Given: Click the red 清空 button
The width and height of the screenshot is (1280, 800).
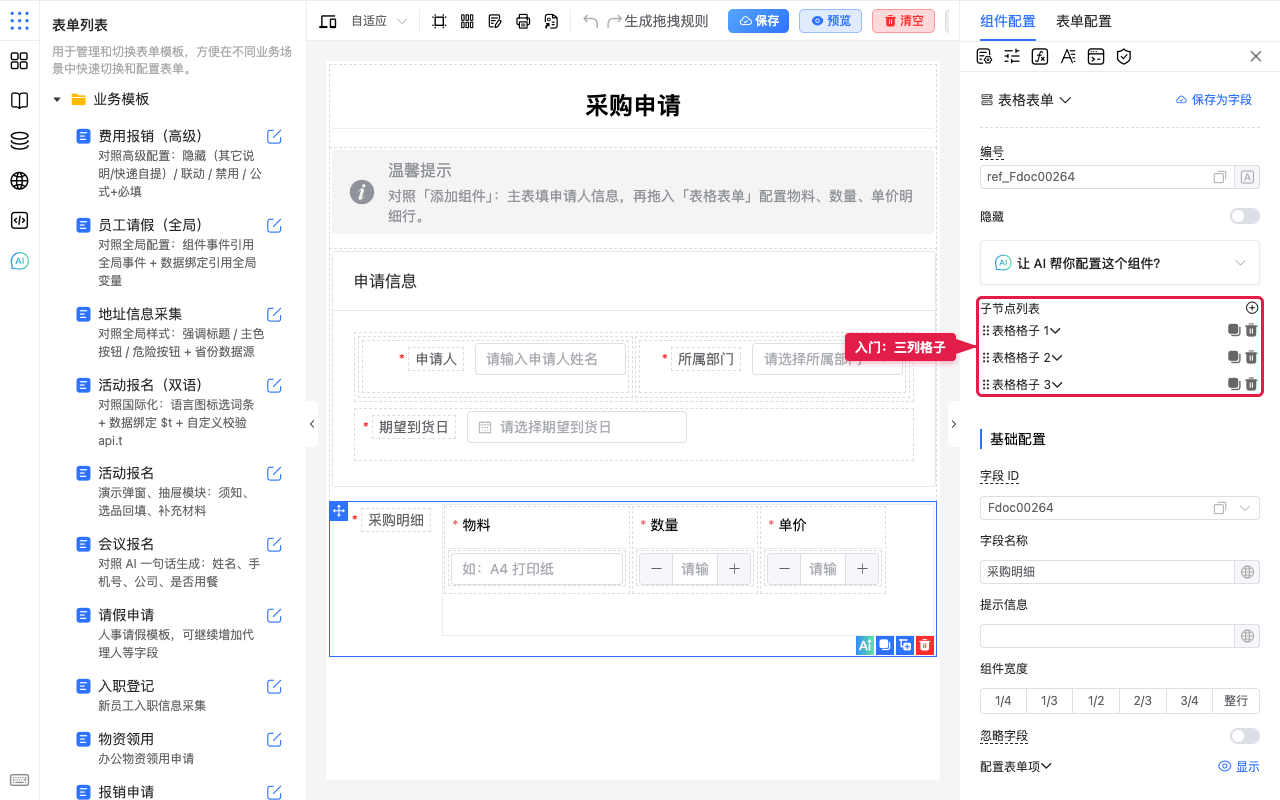Looking at the screenshot, I should pos(903,21).
